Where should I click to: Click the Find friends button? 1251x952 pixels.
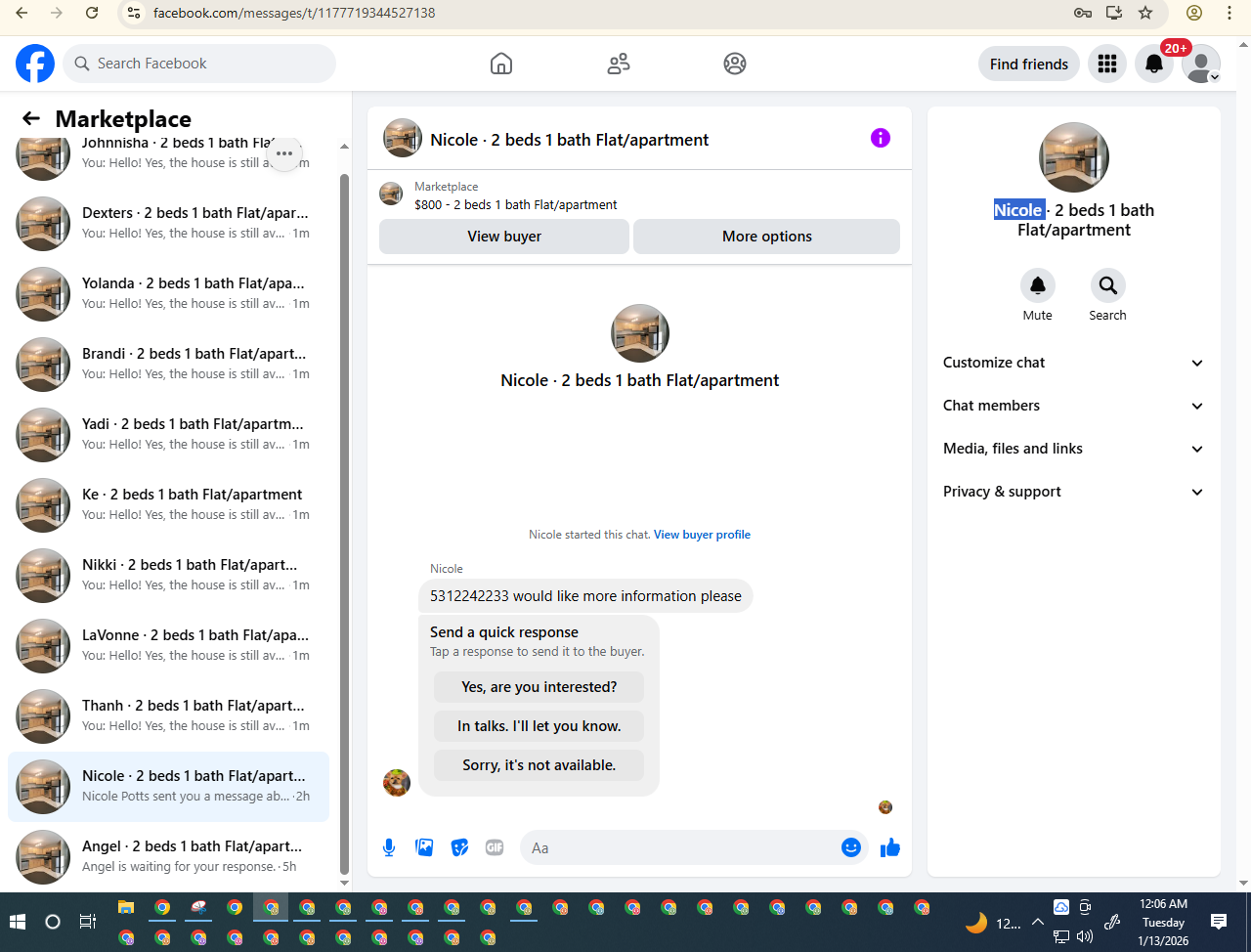(x=1029, y=64)
